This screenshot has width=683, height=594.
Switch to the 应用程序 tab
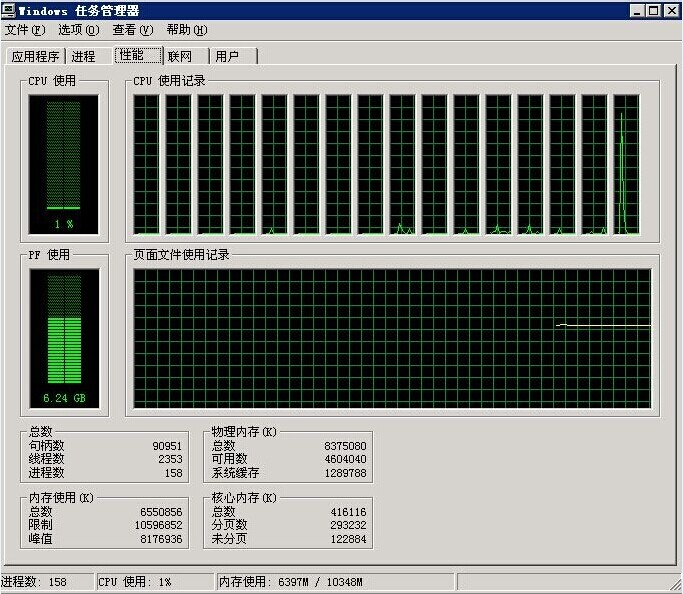(35, 57)
